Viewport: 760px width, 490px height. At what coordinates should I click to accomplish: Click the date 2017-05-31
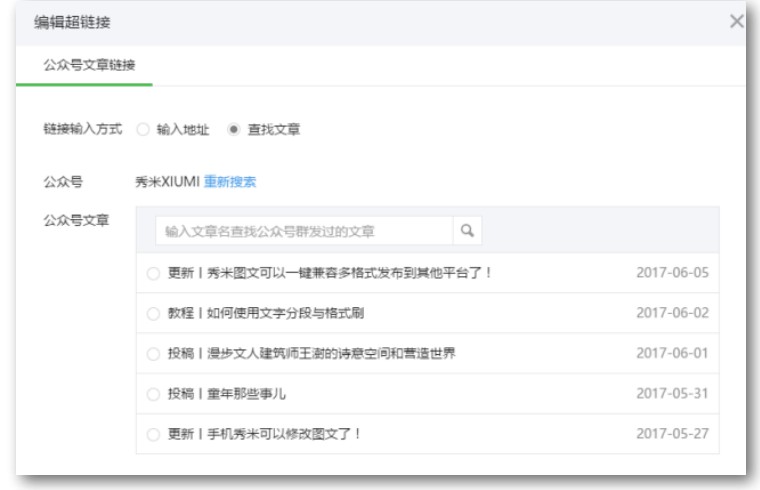click(672, 394)
